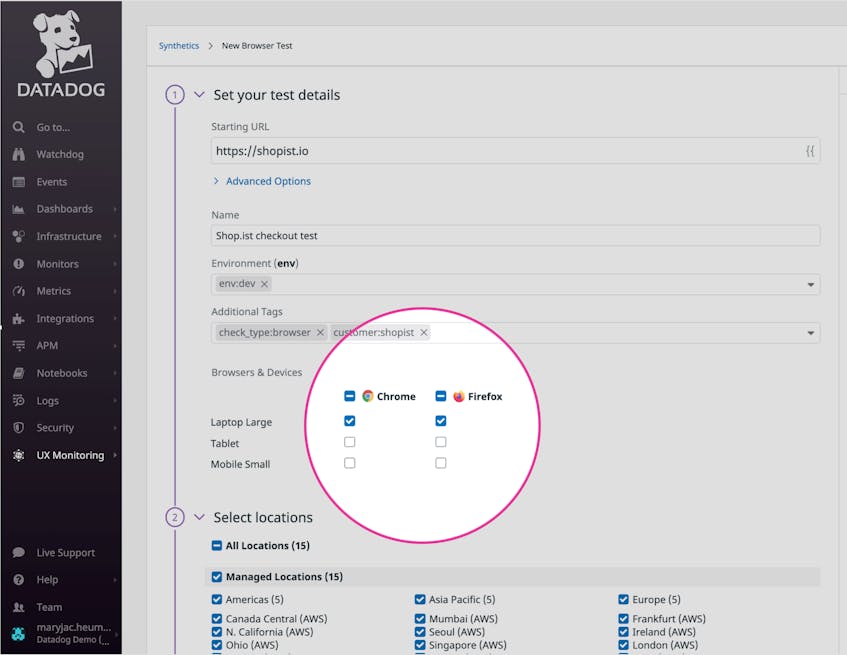
Task: Click the Watchdog binoculars icon
Action: [18, 154]
